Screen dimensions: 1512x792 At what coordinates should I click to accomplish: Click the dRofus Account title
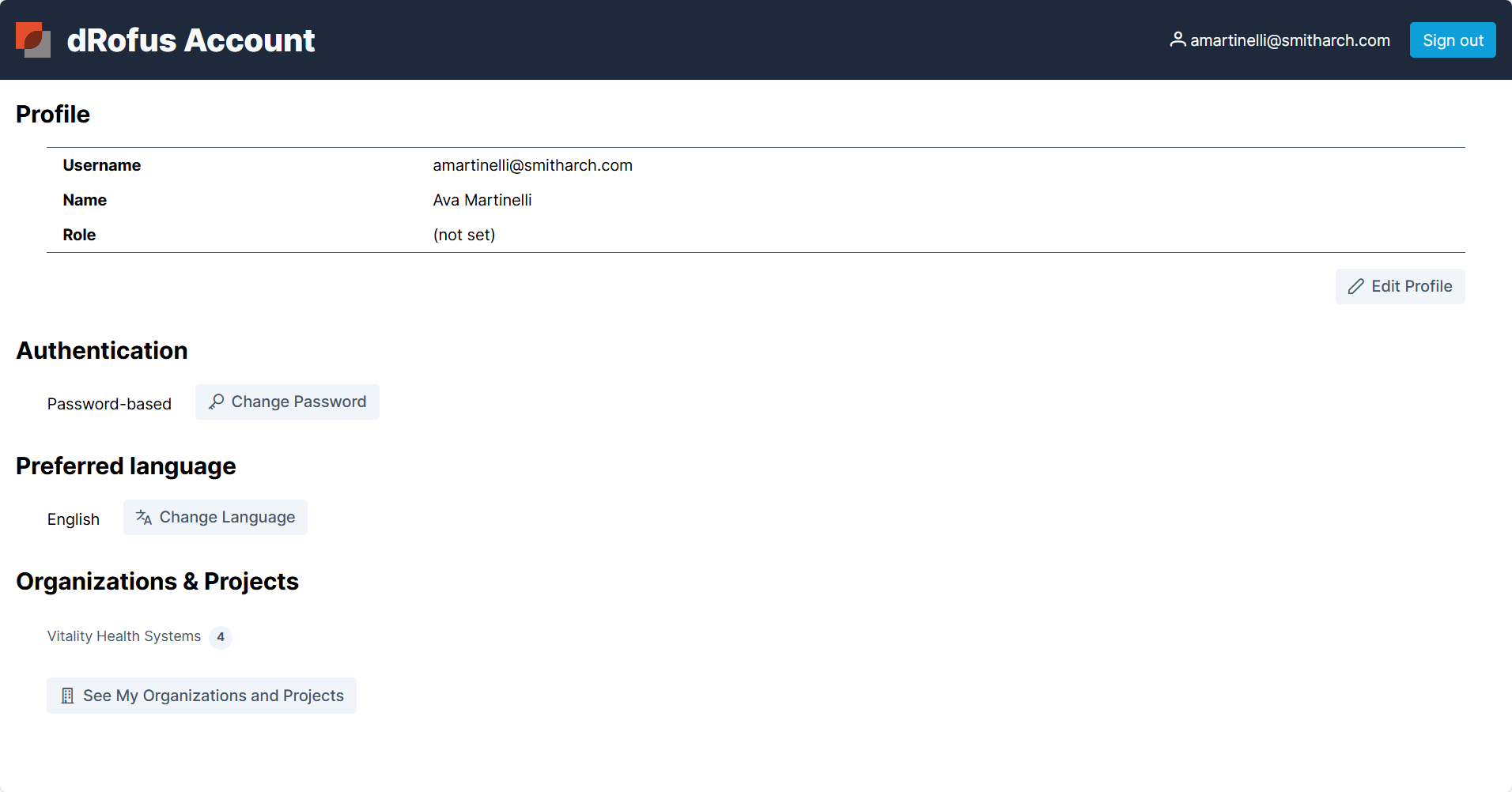(191, 40)
